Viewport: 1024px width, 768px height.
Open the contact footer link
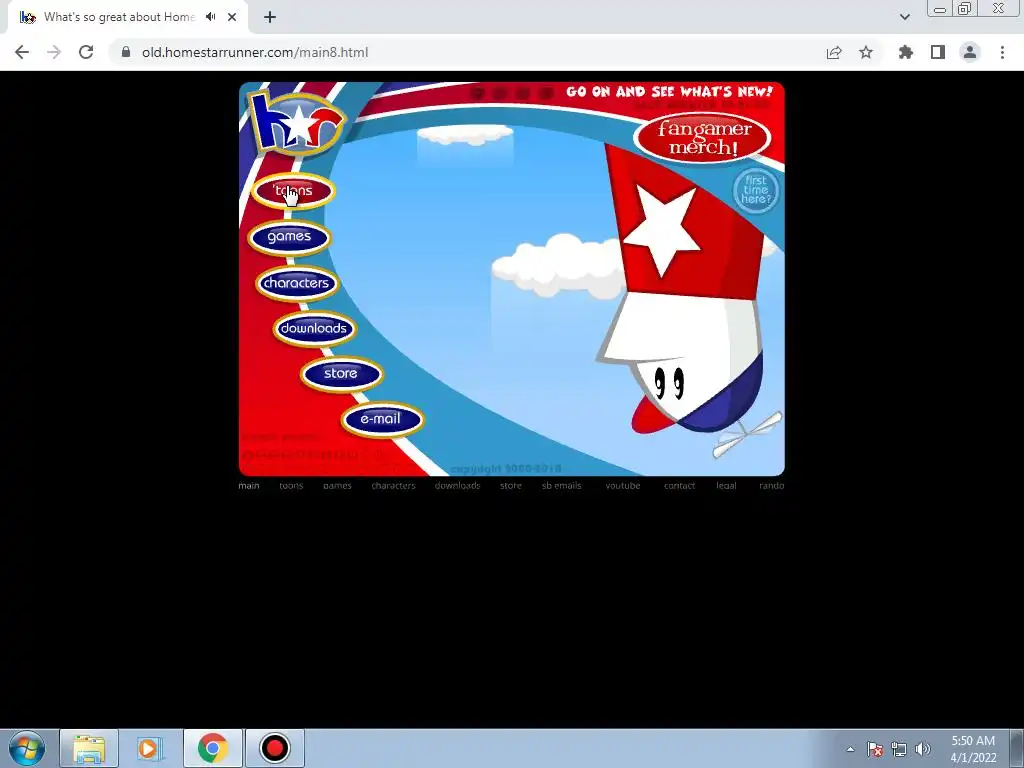click(x=679, y=485)
